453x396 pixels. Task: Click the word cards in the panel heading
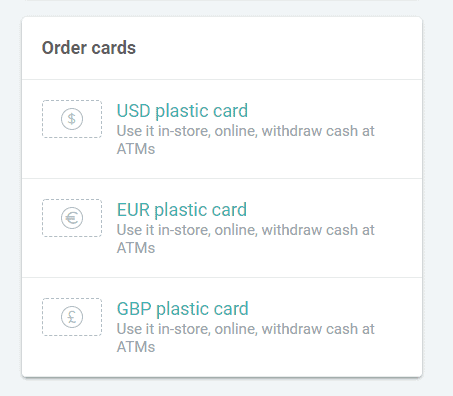[114, 48]
